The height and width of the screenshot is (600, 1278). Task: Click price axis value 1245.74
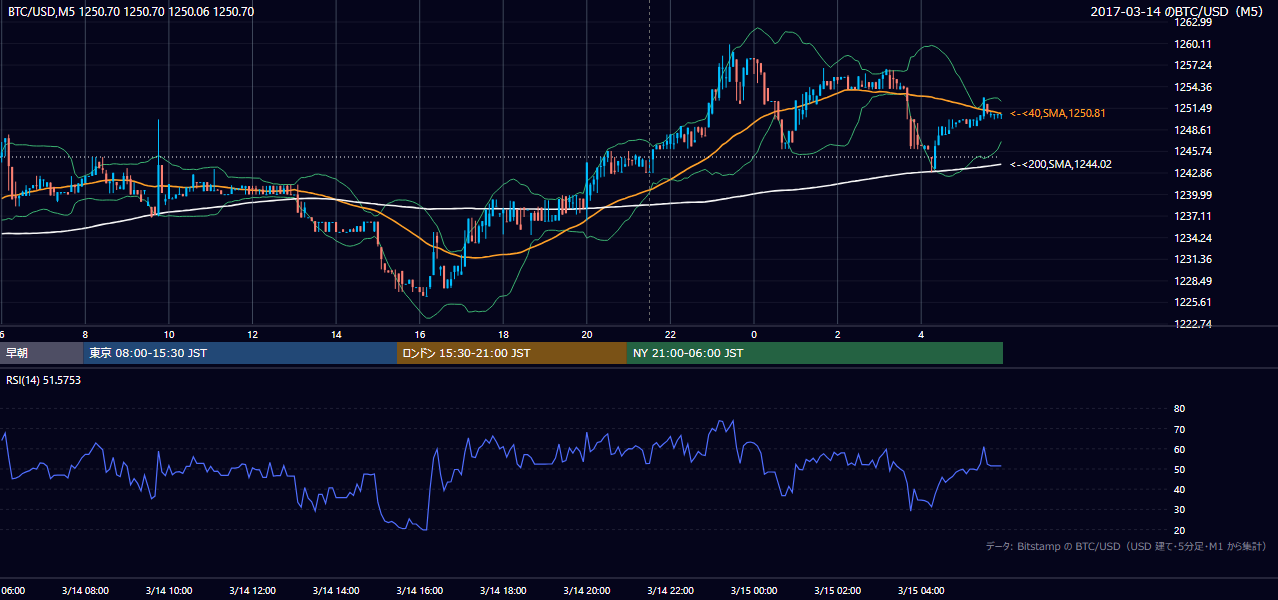click(x=1193, y=151)
